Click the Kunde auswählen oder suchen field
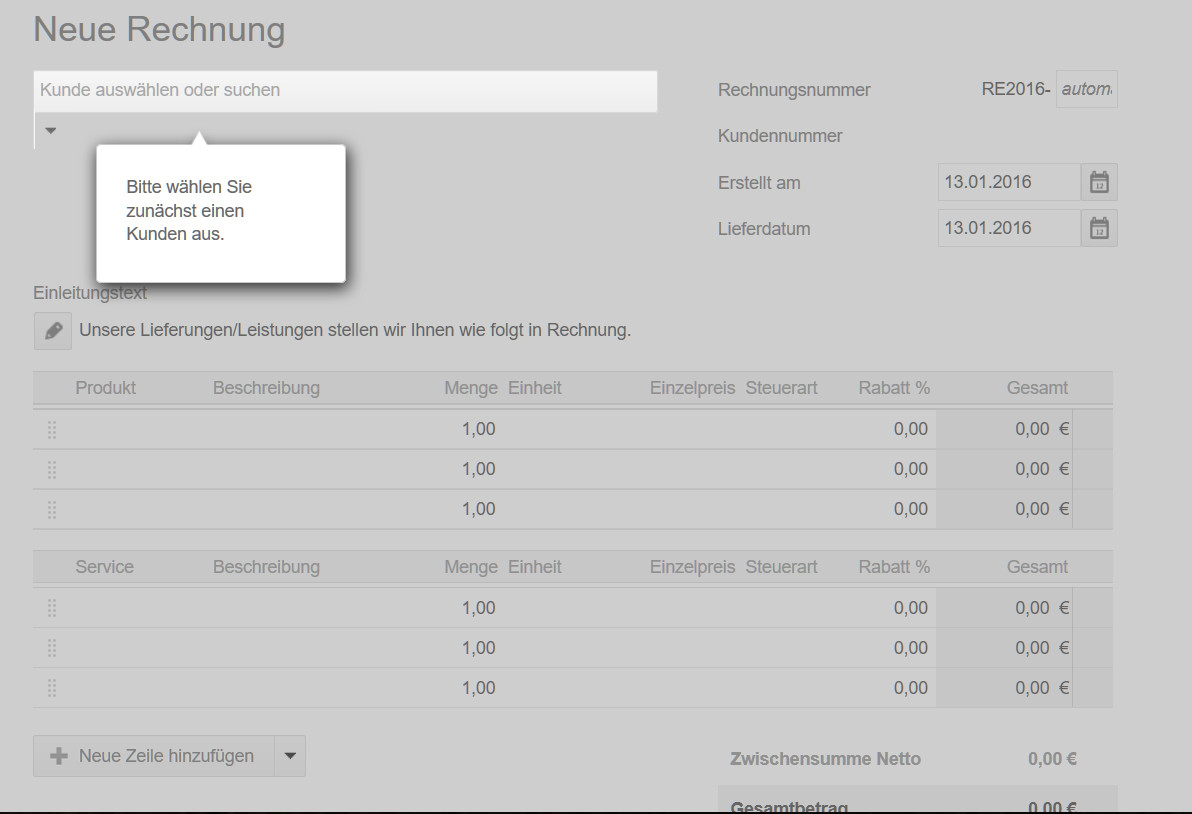 tap(345, 91)
